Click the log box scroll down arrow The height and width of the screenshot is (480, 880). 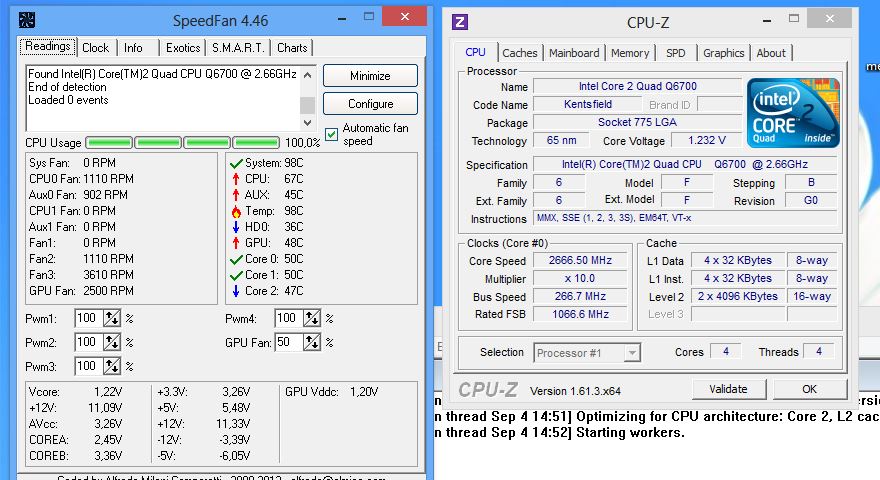point(308,122)
